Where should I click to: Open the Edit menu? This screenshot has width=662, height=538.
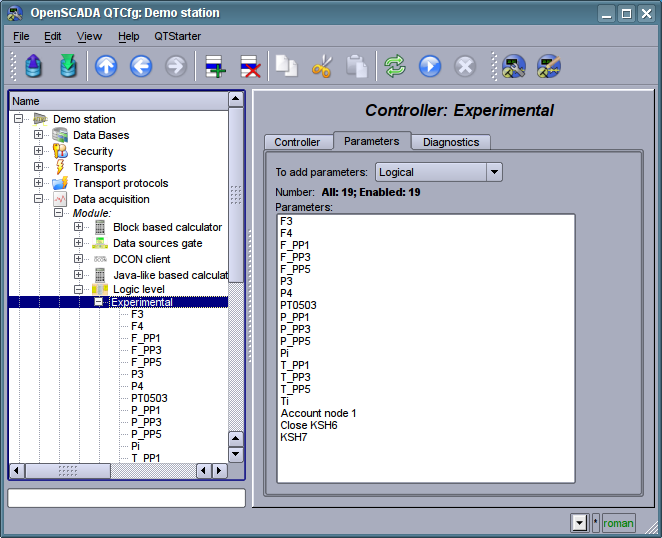(53, 36)
